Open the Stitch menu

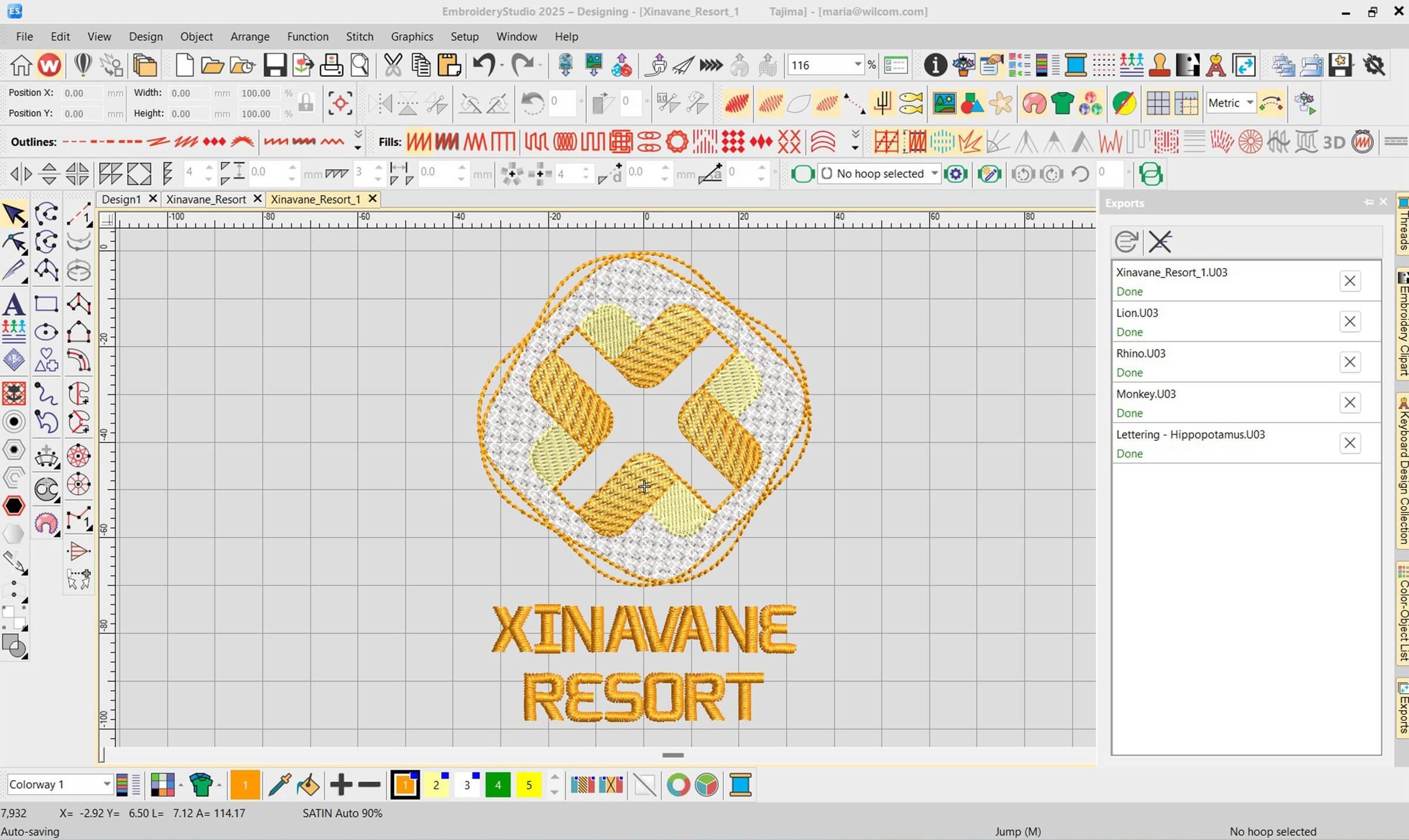[359, 36]
